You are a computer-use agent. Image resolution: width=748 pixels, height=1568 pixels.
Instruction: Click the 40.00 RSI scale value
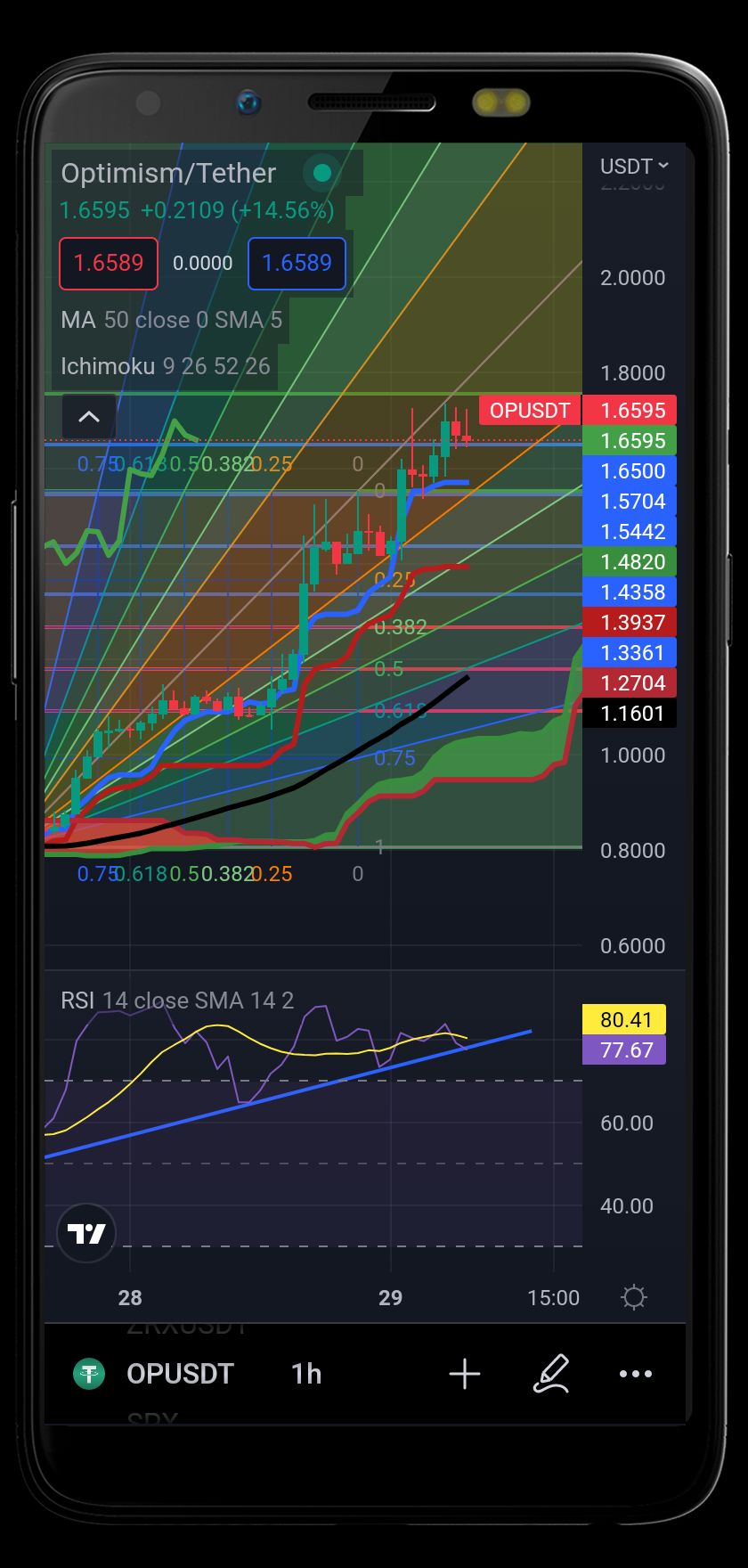pos(627,1205)
